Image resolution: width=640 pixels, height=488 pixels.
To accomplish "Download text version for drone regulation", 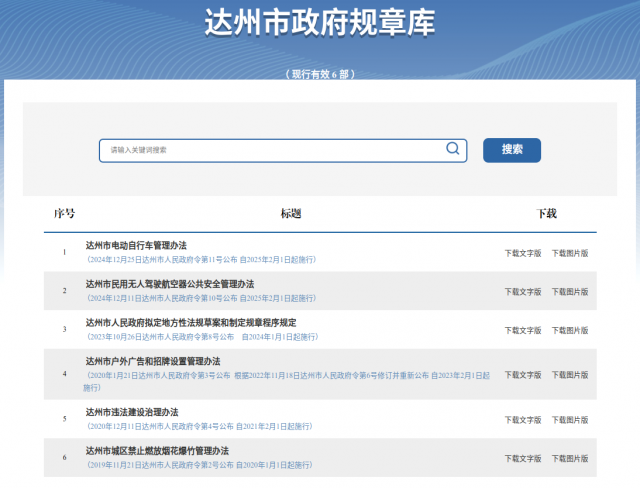I will (522, 292).
